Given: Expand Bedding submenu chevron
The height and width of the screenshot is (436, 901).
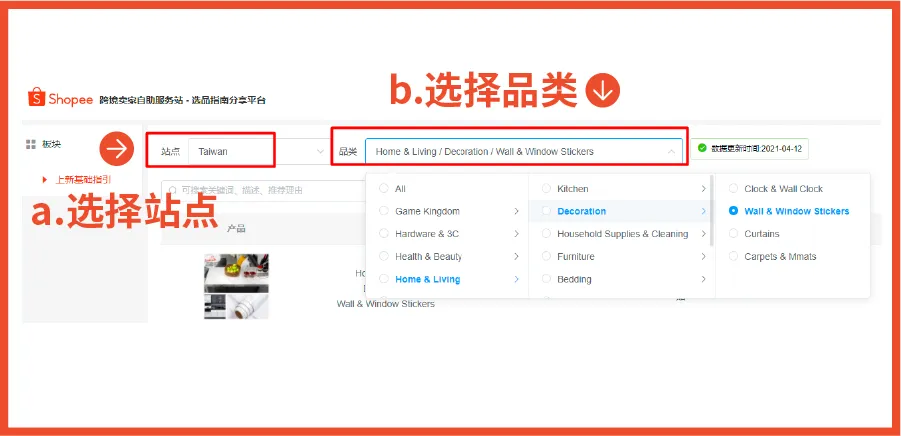Looking at the screenshot, I should tap(703, 279).
